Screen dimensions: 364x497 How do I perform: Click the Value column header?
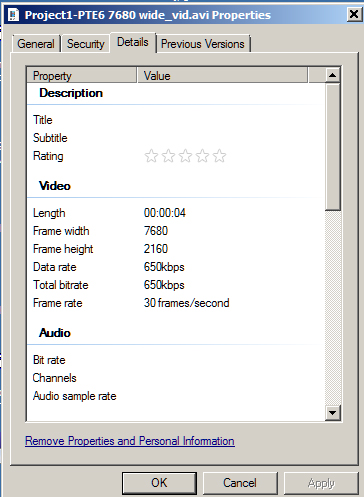pos(222,75)
